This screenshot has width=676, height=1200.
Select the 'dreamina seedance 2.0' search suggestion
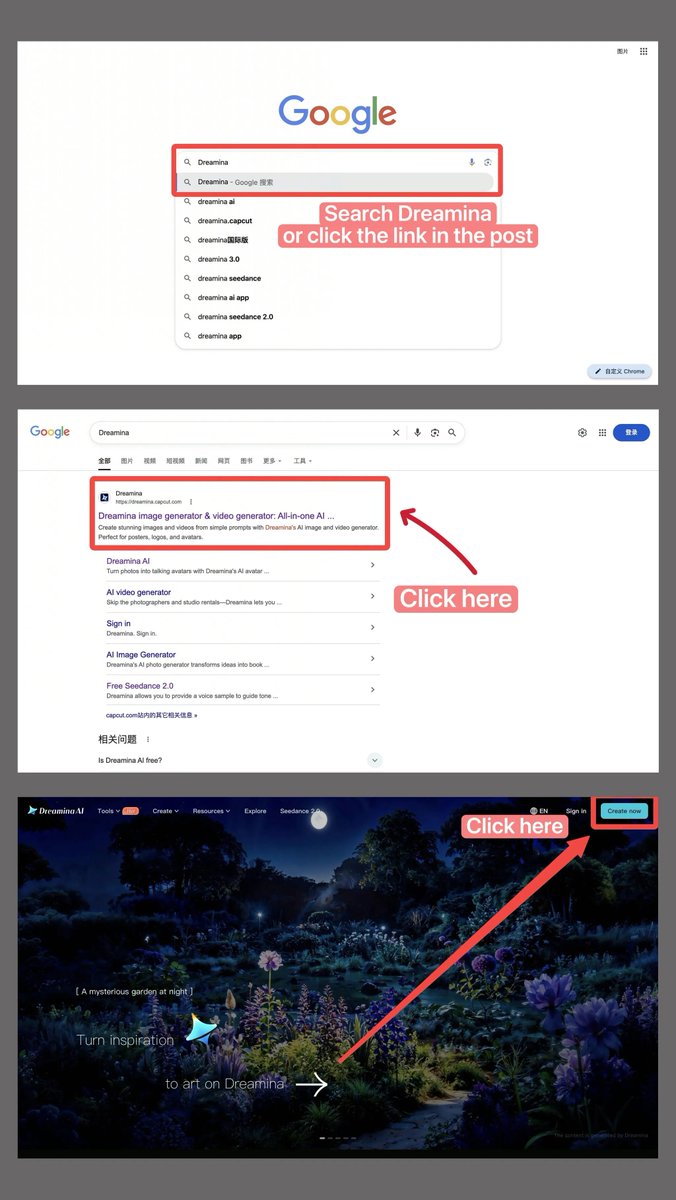click(x=235, y=316)
